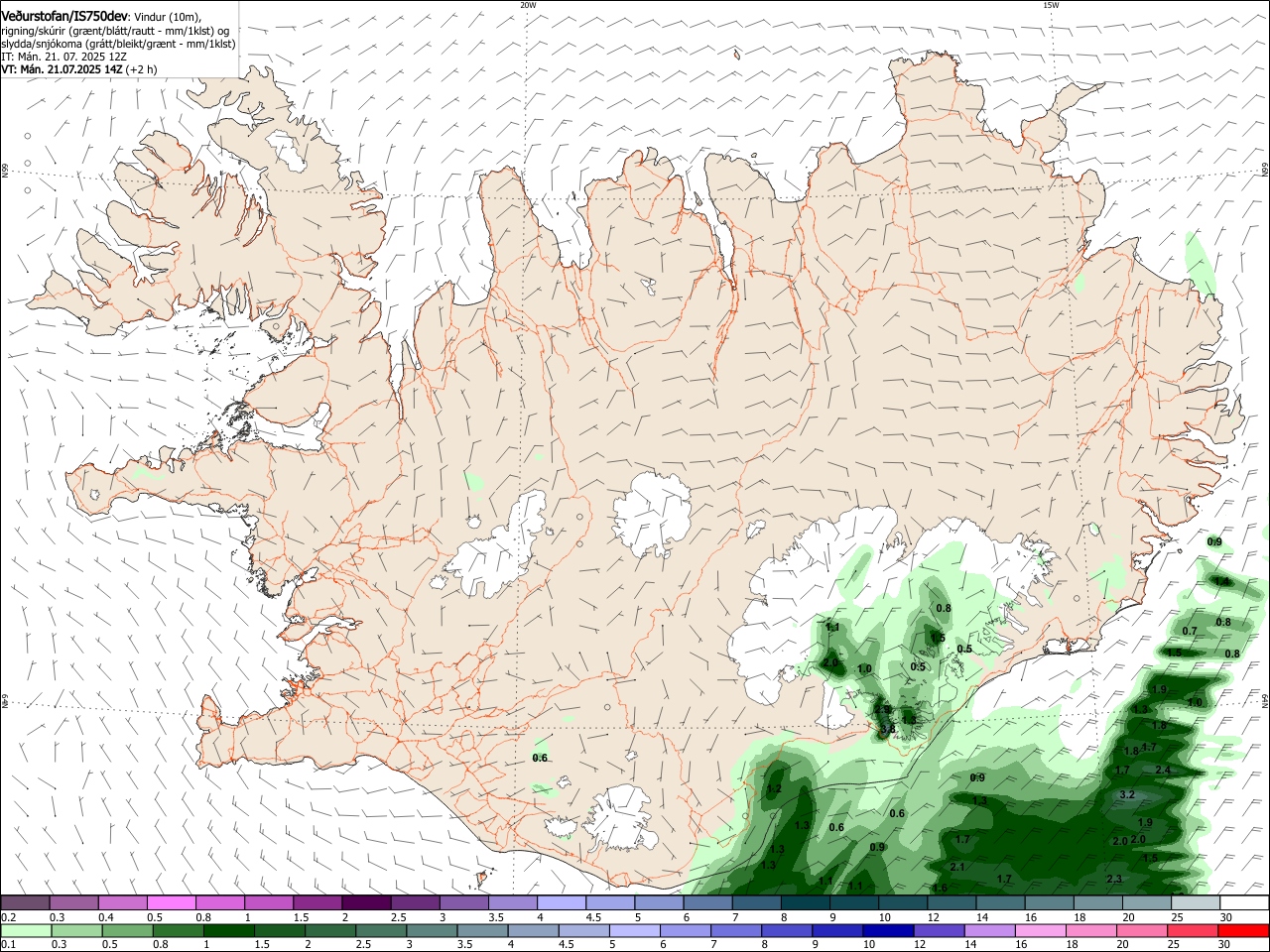Screen dimensions: 1270x952
Task: Select the darkest purple 2 snow swatch
Action: tap(365, 902)
